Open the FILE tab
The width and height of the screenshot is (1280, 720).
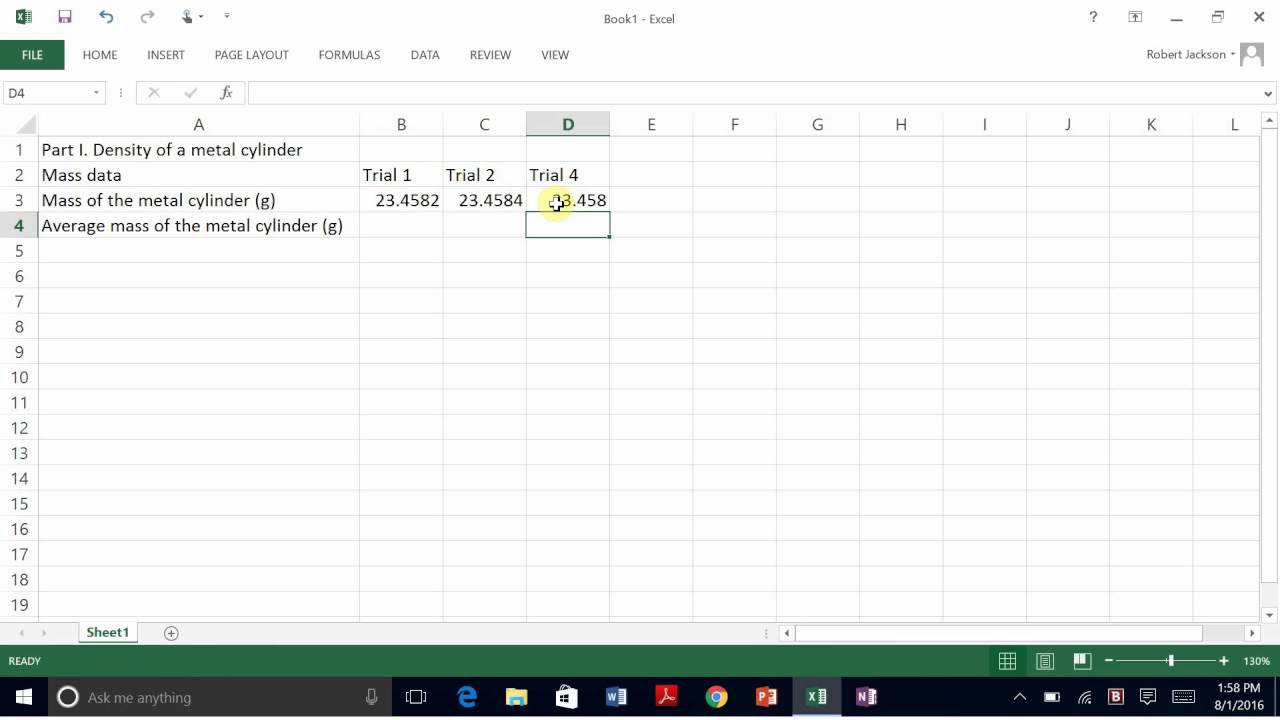(x=32, y=55)
